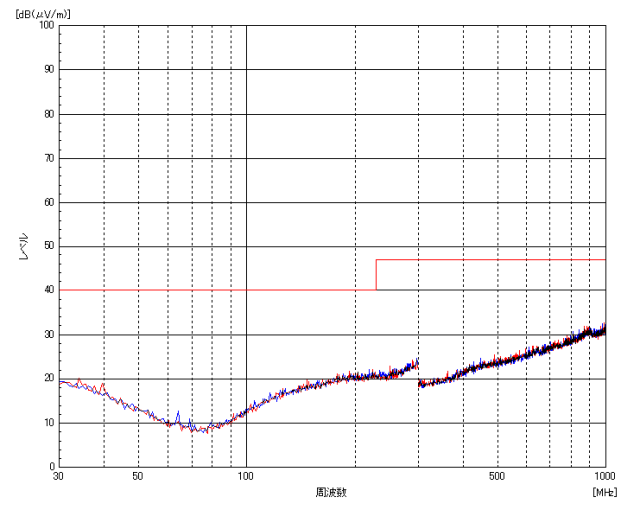Click the 50 tick label on frequency axis
The image size is (640, 510).
click(138, 477)
